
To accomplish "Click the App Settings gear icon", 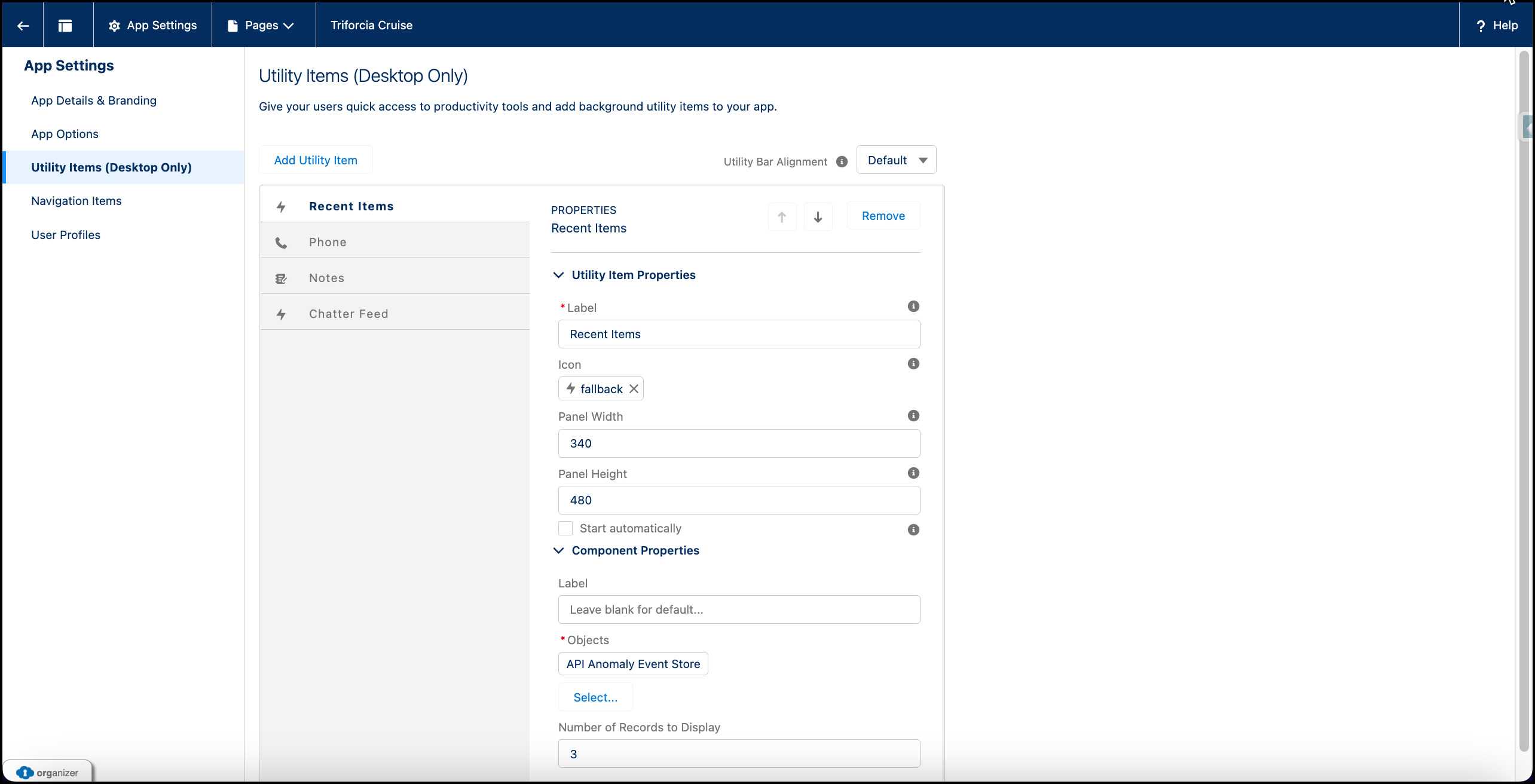I will (115, 26).
